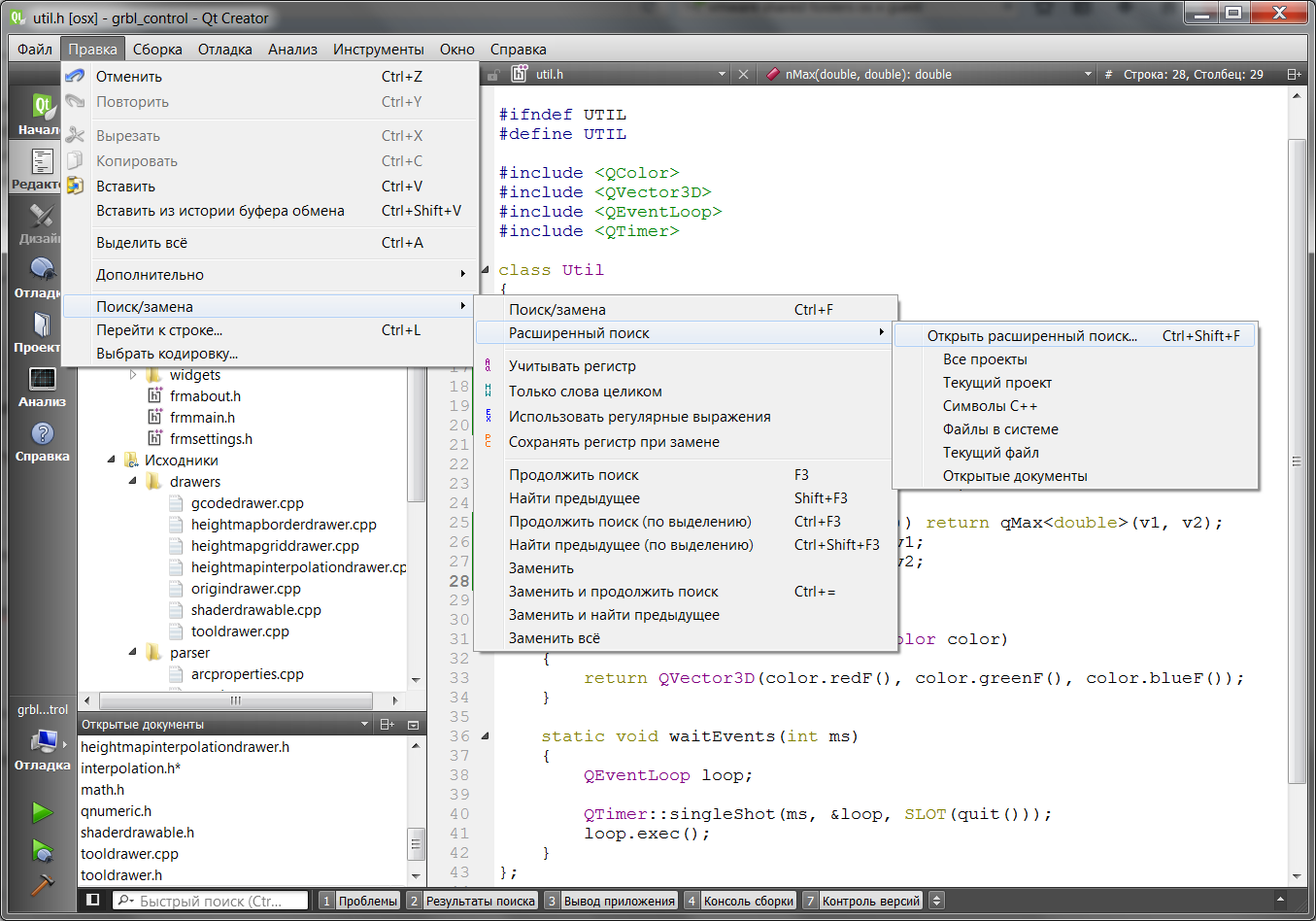Open the Сборка menu
Image resolution: width=1316 pixels, height=921 pixels.
click(x=157, y=50)
